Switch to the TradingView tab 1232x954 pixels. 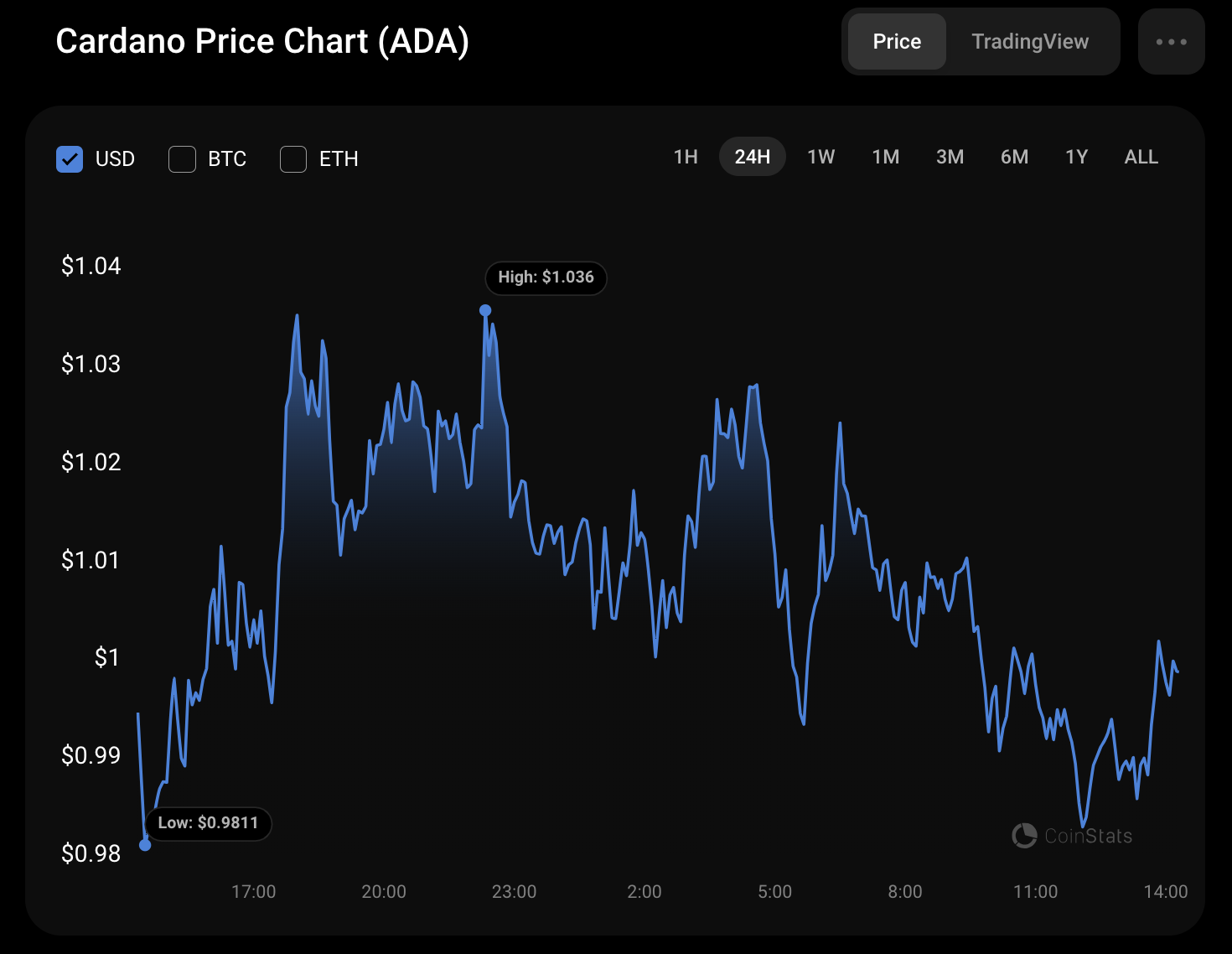[x=1030, y=42]
